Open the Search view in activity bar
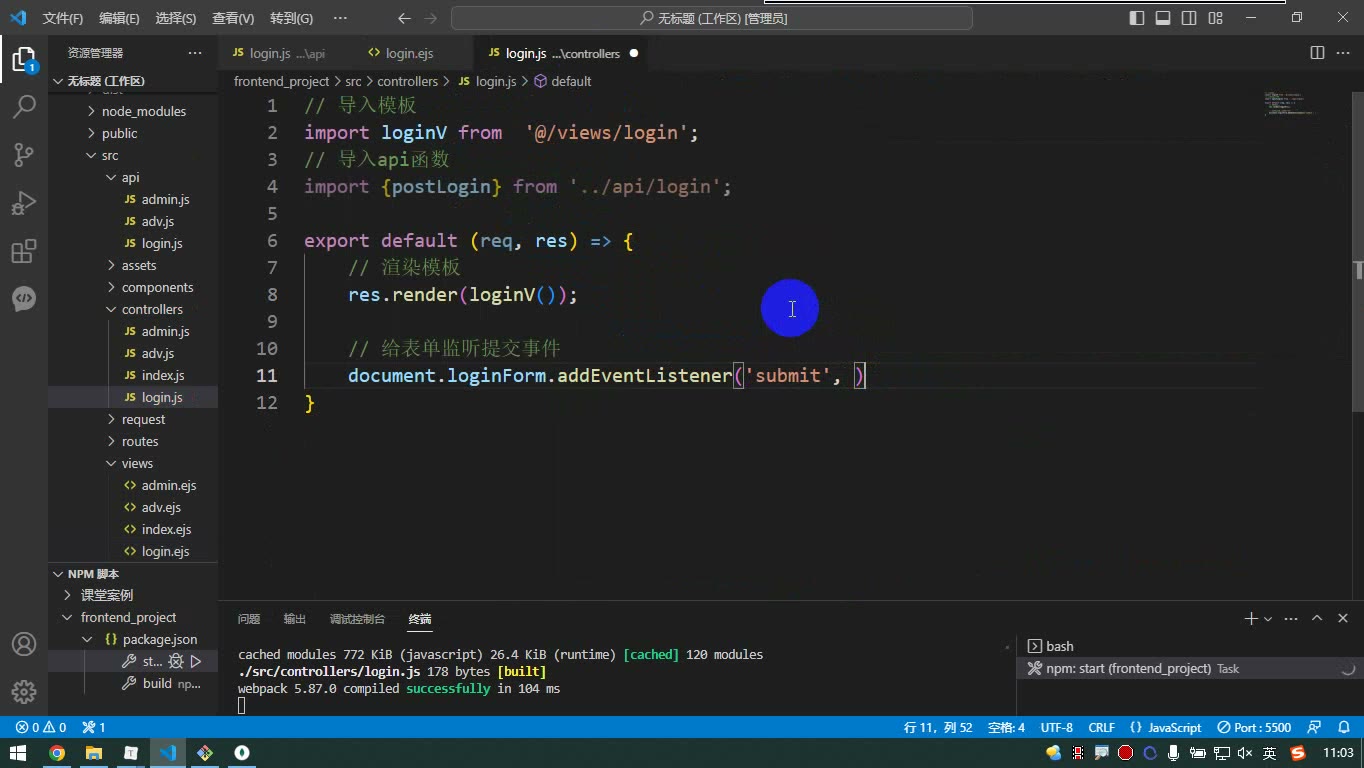1364x768 pixels. click(24, 106)
